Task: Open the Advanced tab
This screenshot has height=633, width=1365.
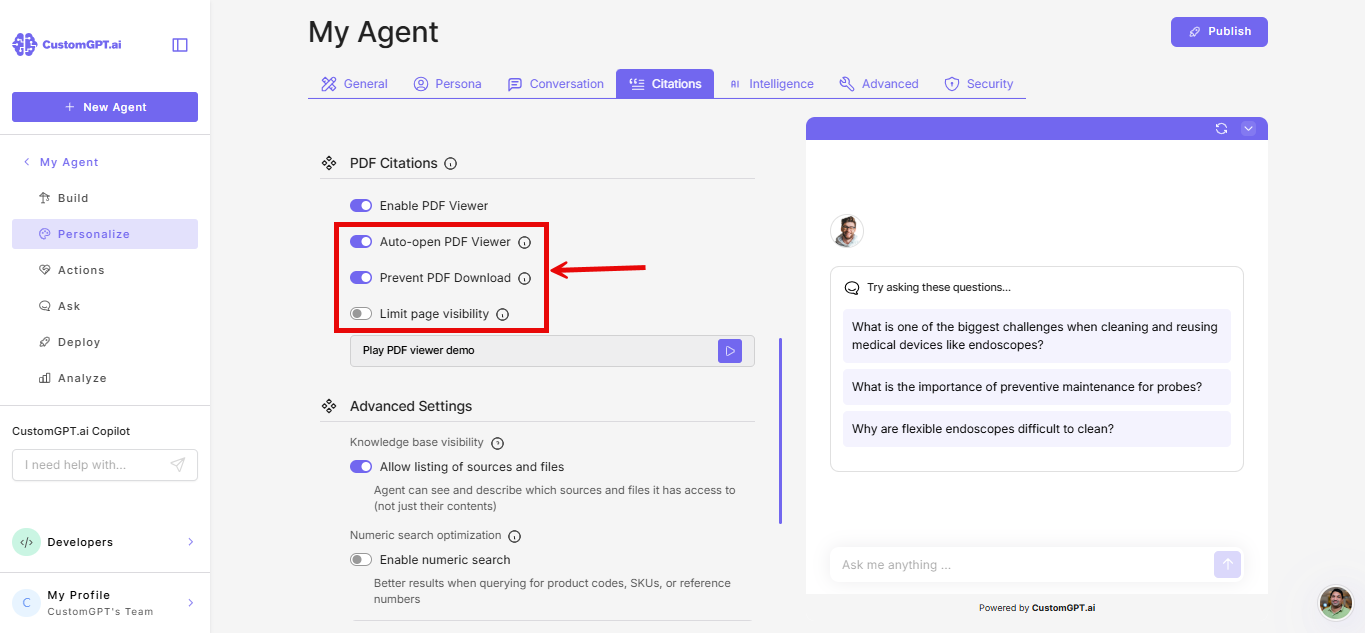Action: coord(879,84)
